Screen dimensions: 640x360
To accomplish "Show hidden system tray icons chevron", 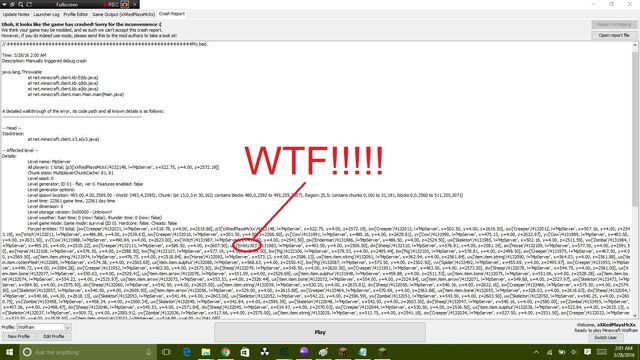I will click(x=536, y=352).
